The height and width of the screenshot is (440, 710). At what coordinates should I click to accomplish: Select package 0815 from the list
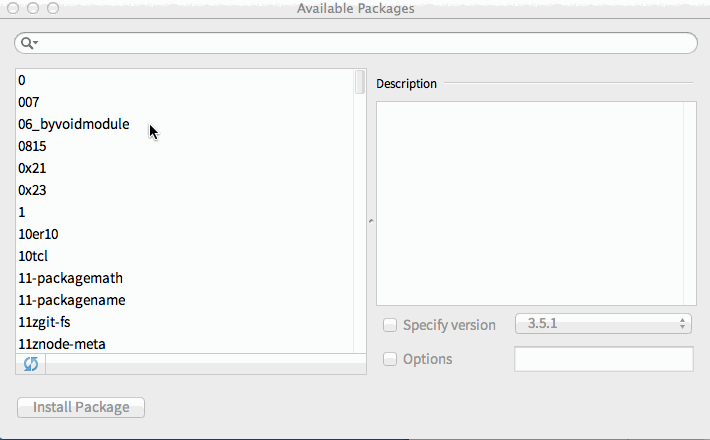(32, 146)
